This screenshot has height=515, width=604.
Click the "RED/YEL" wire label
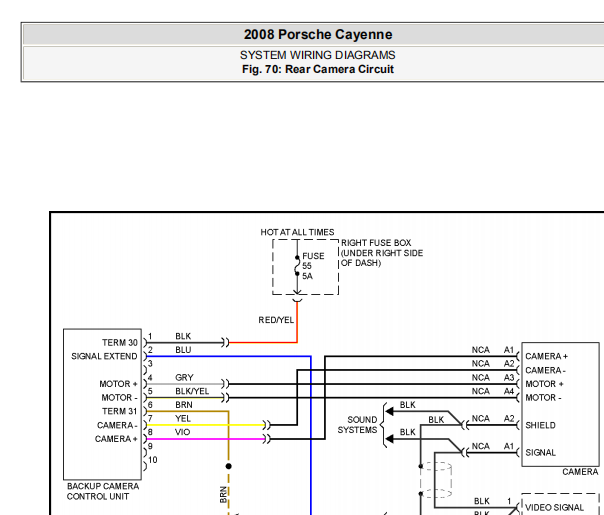(276, 320)
